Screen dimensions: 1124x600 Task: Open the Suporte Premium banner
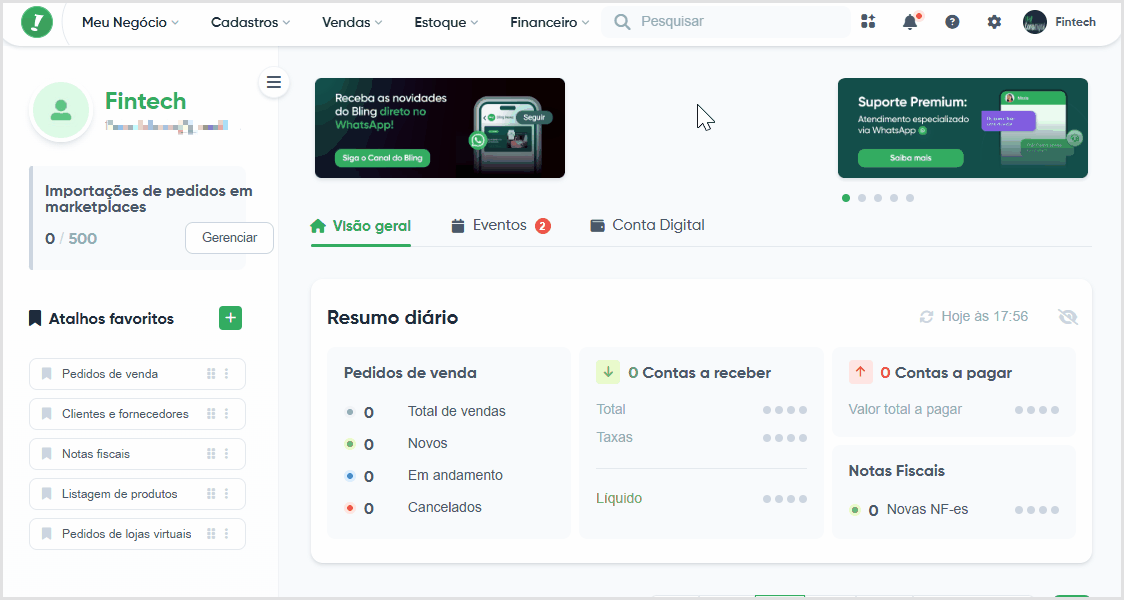pyautogui.click(x=963, y=128)
